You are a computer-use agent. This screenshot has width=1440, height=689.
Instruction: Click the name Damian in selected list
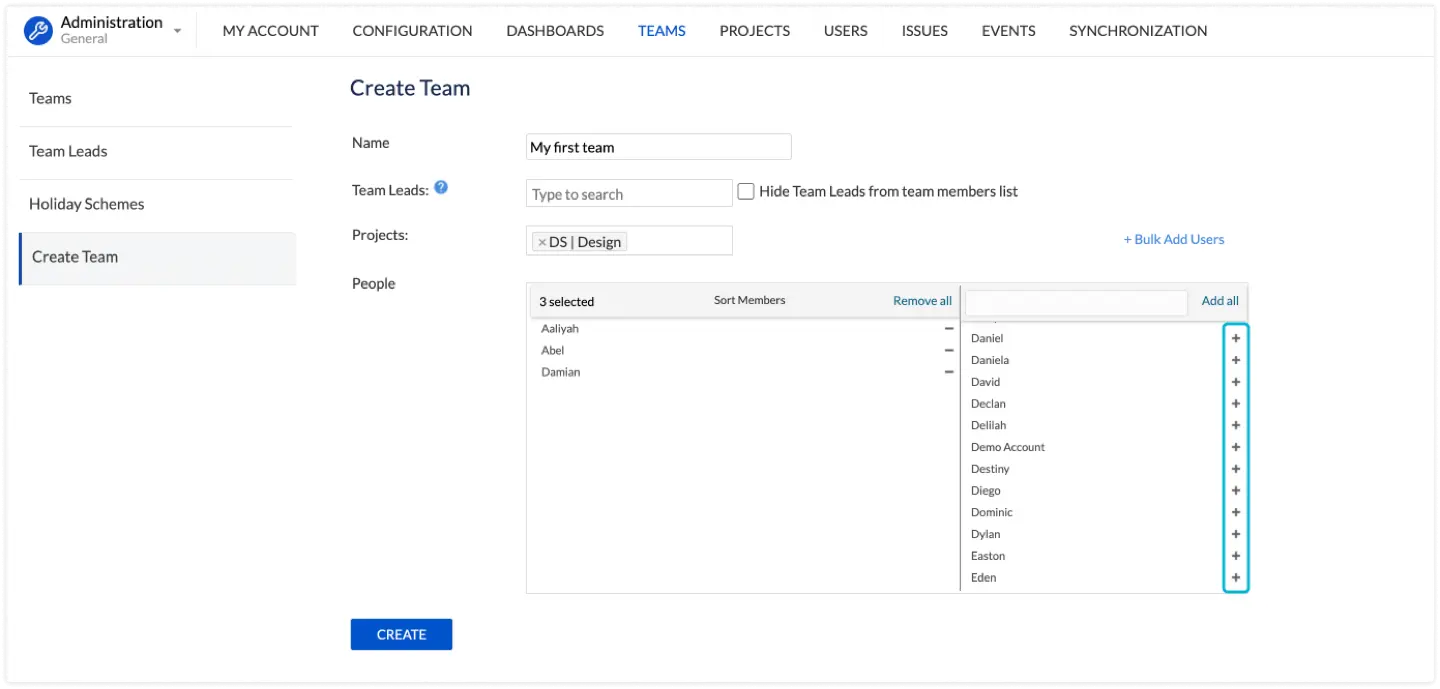(561, 372)
